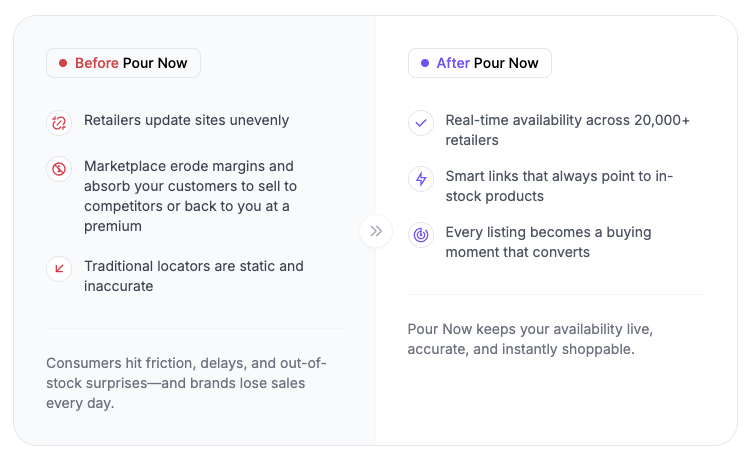
Task: Click the purple checkmark icon
Action: [x=421, y=123]
